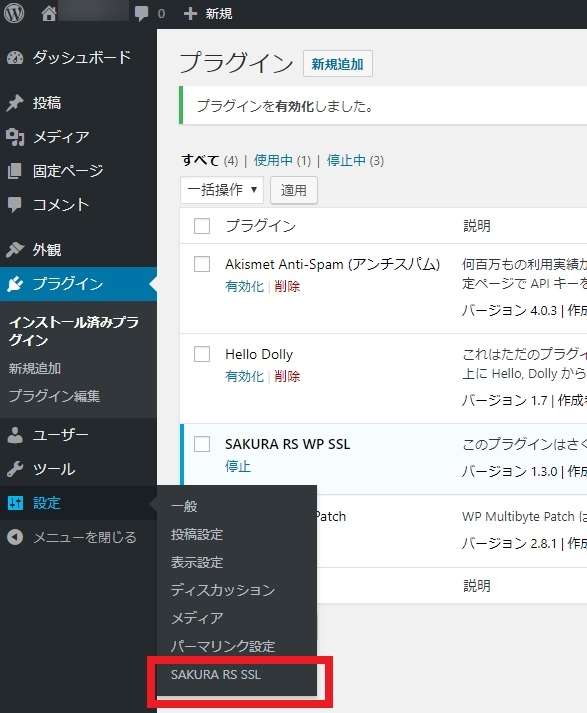Click the top プラグイン column header
This screenshot has width=587, height=713.
pyautogui.click(x=261, y=226)
